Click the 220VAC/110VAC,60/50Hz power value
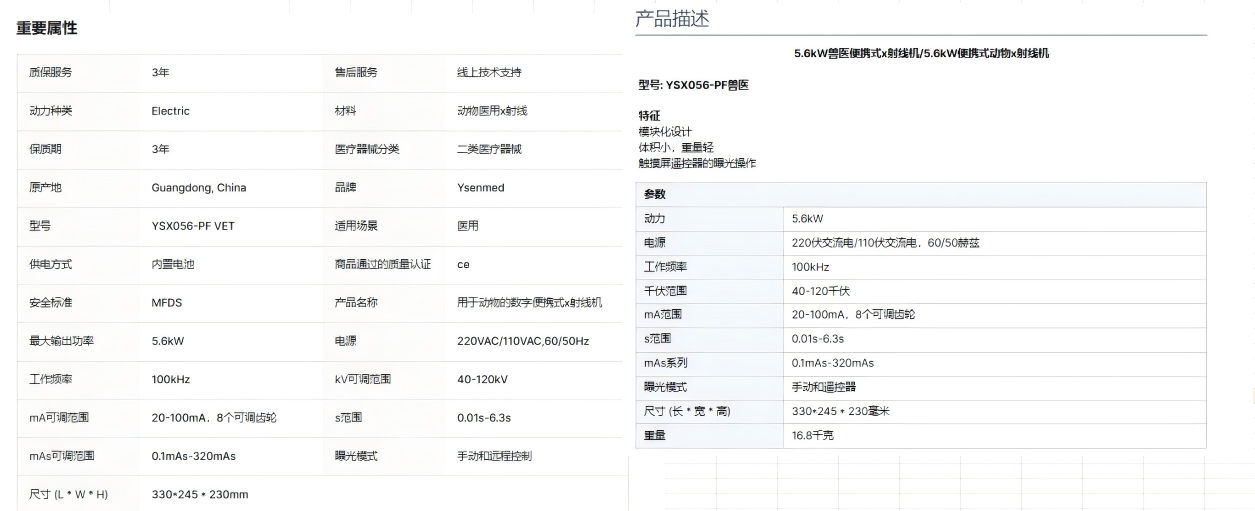 pos(523,341)
